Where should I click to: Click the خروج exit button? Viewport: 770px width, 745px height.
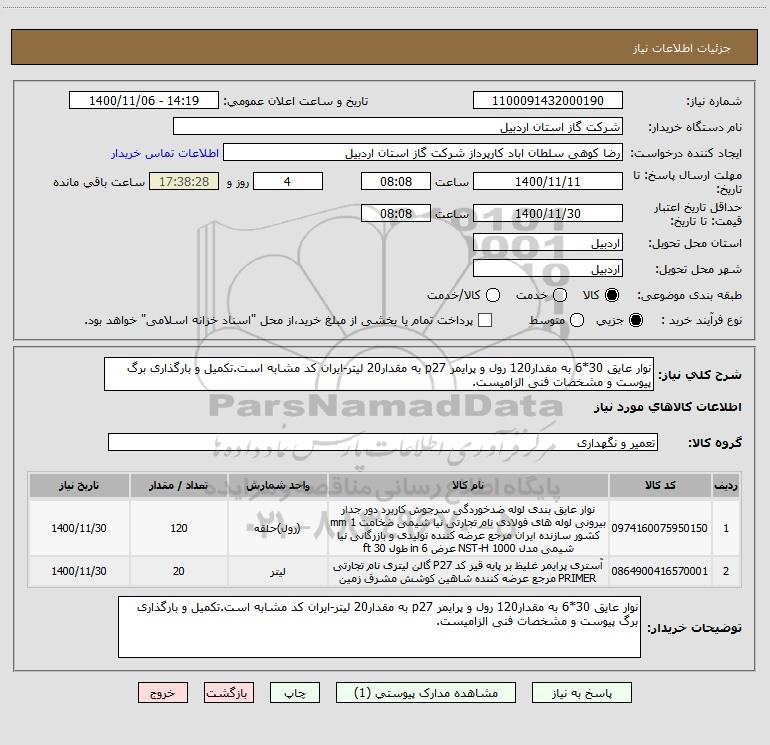click(x=163, y=693)
